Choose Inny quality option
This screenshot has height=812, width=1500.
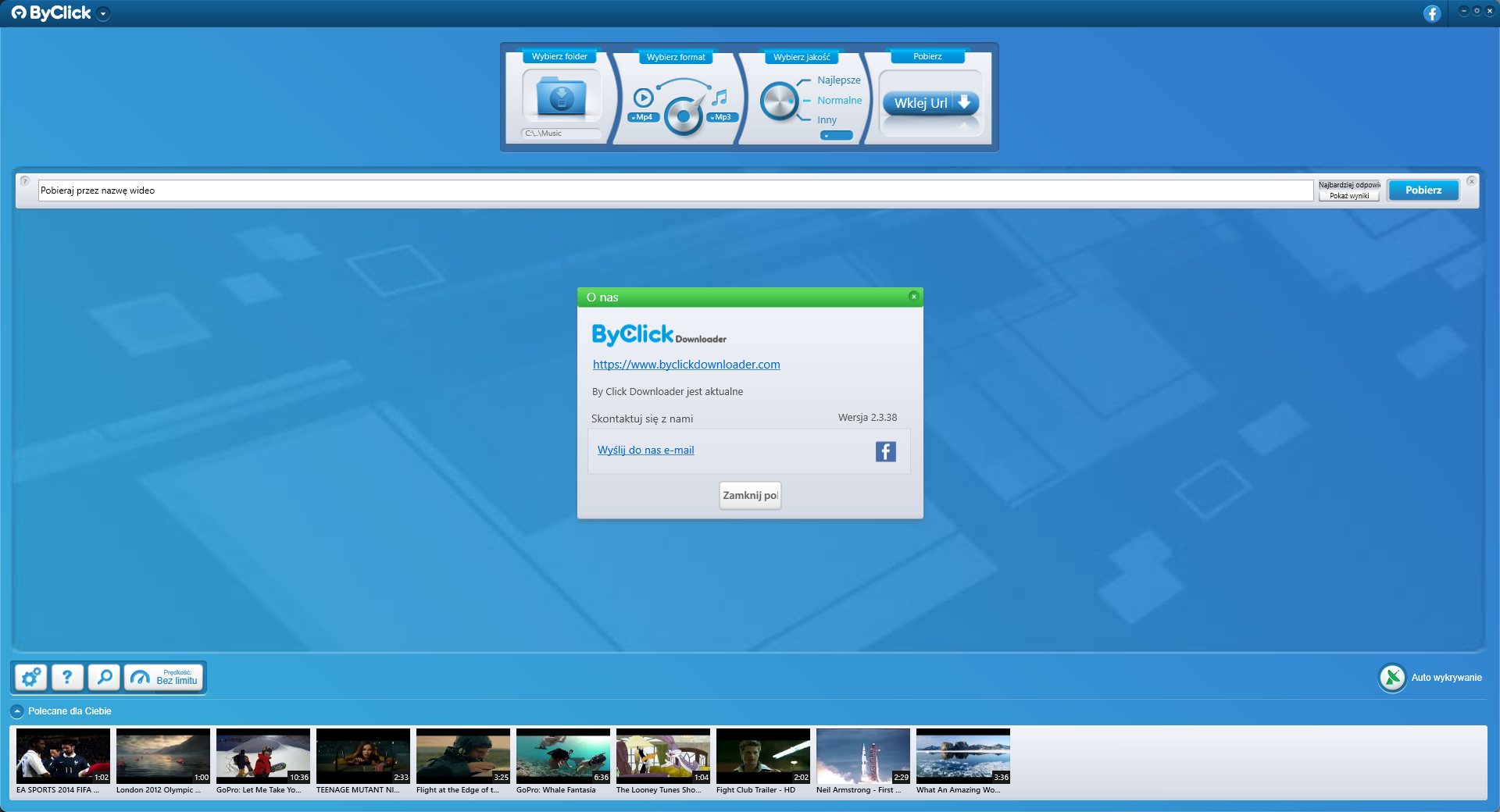(x=827, y=120)
